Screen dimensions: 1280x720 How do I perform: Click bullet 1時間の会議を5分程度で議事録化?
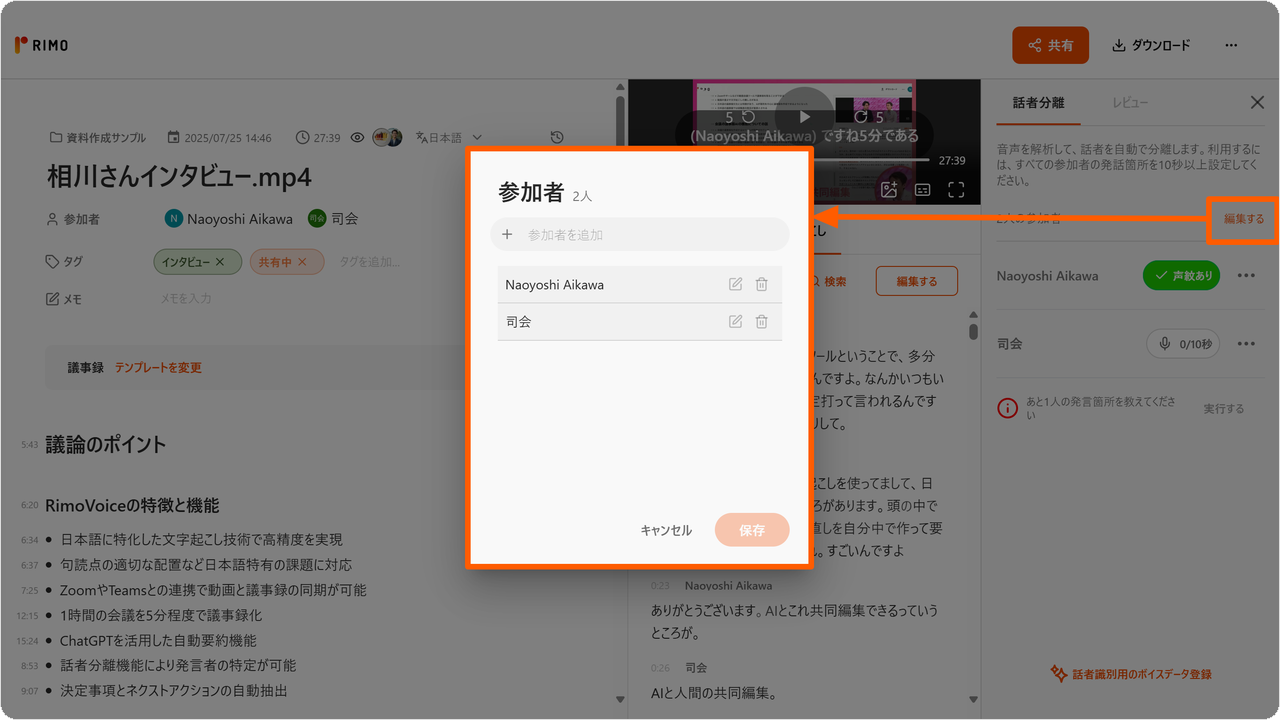click(x=161, y=615)
